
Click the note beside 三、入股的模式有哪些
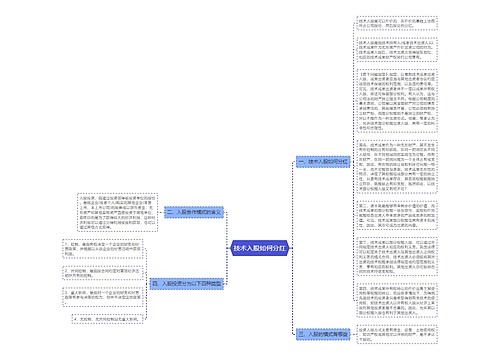(x=397, y=335)
